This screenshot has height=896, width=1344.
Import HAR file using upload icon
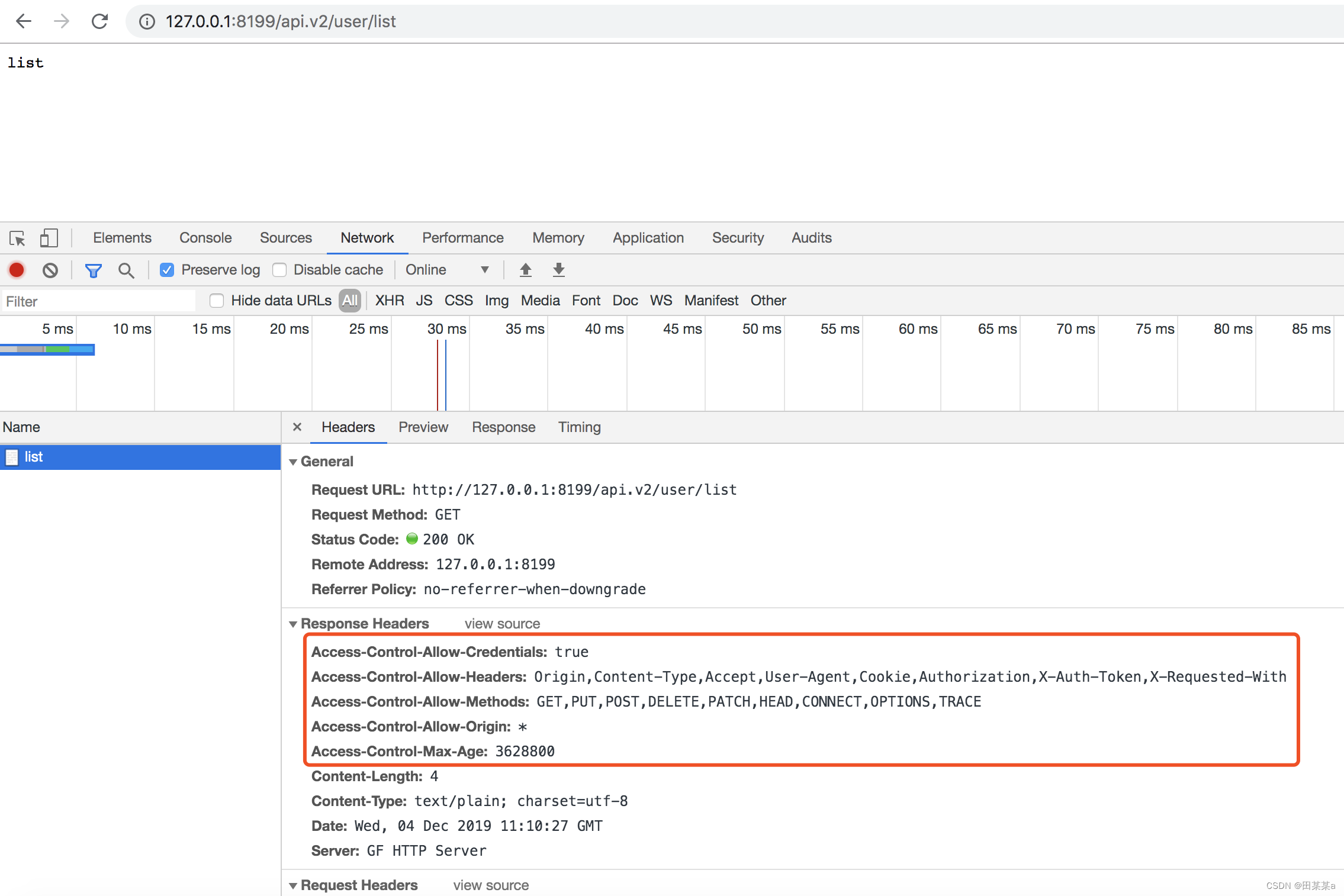click(525, 269)
